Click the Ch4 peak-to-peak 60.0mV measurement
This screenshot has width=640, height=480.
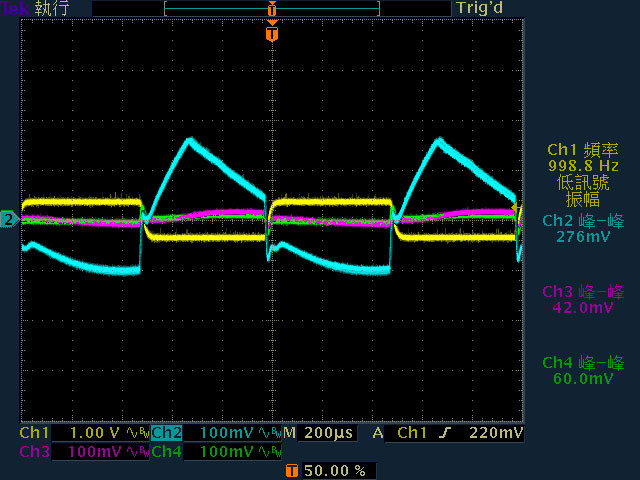(x=583, y=371)
